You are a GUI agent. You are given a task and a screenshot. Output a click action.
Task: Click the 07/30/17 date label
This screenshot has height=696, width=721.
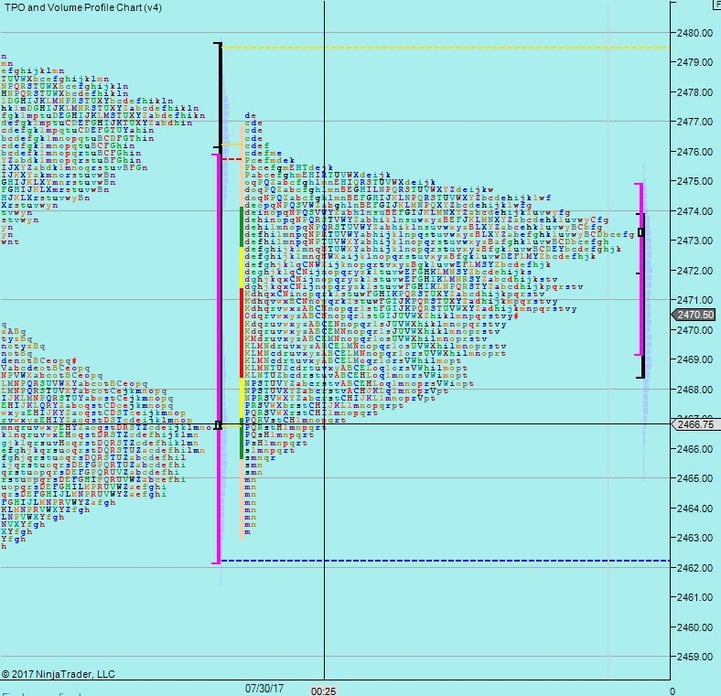point(266,688)
